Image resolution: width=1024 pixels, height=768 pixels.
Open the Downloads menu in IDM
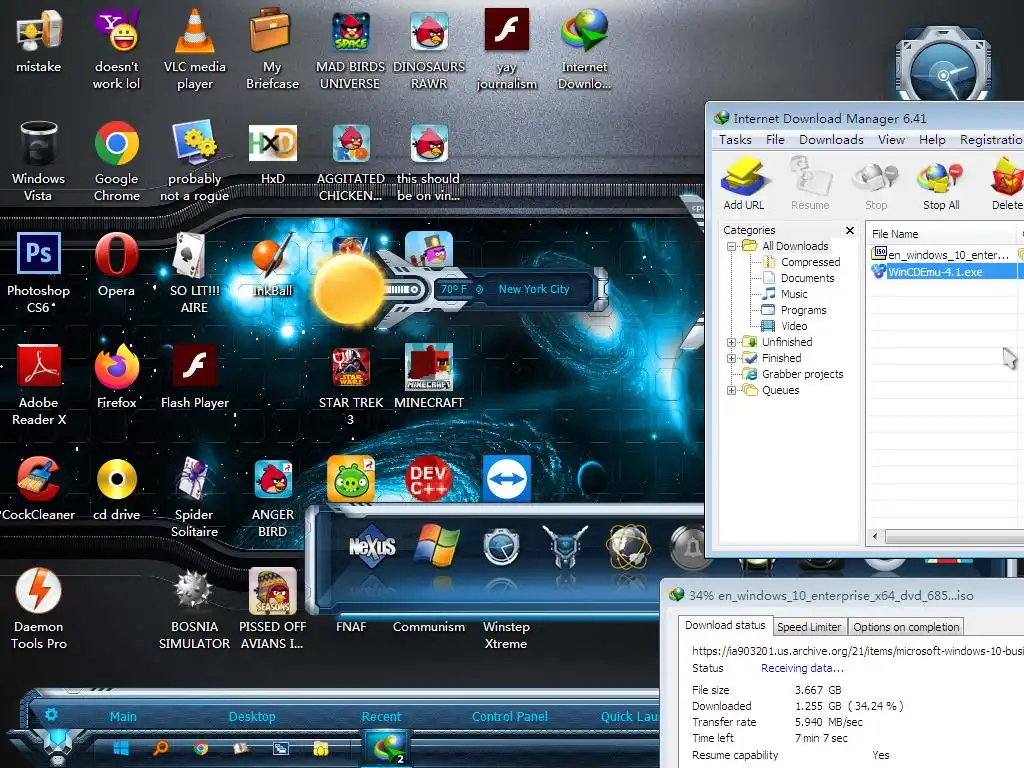(831, 140)
